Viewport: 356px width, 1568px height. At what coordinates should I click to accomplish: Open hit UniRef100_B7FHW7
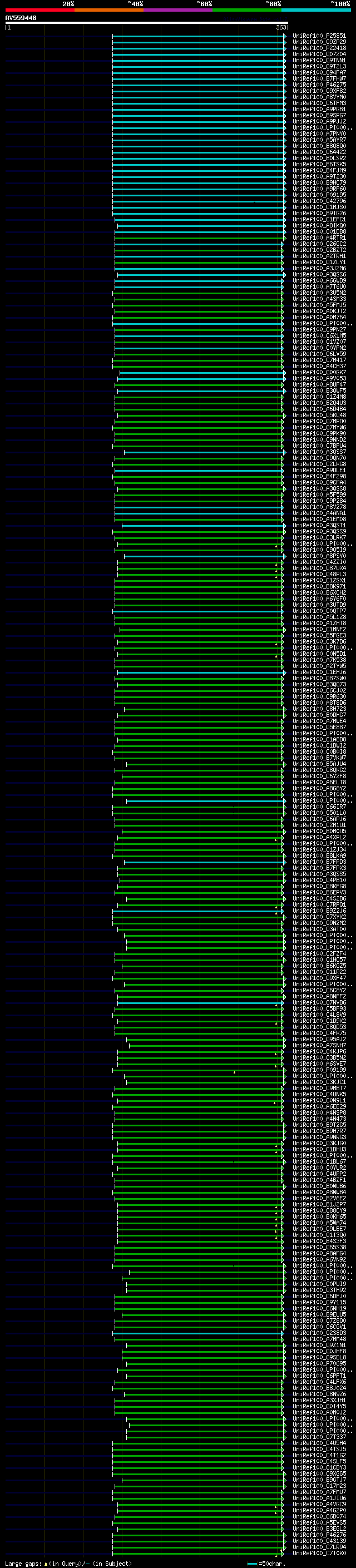click(x=319, y=78)
